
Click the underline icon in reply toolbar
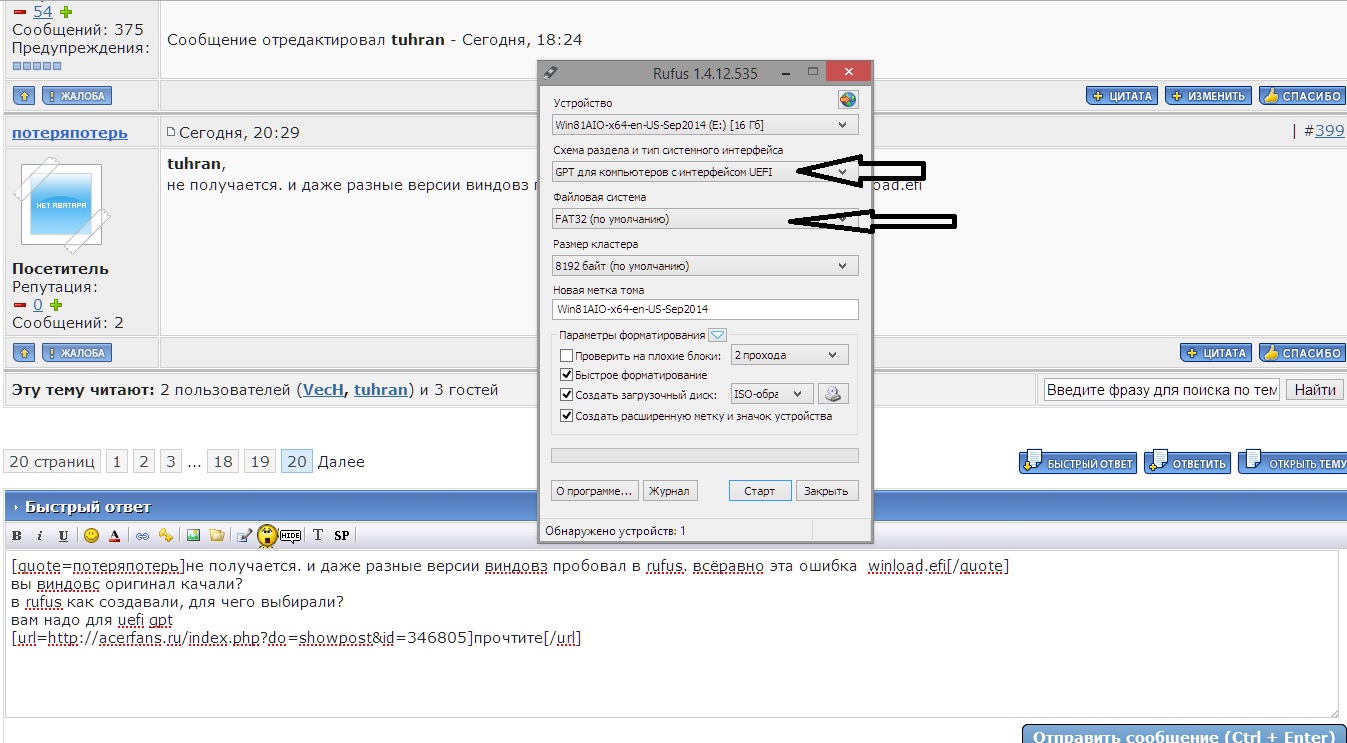coord(63,536)
